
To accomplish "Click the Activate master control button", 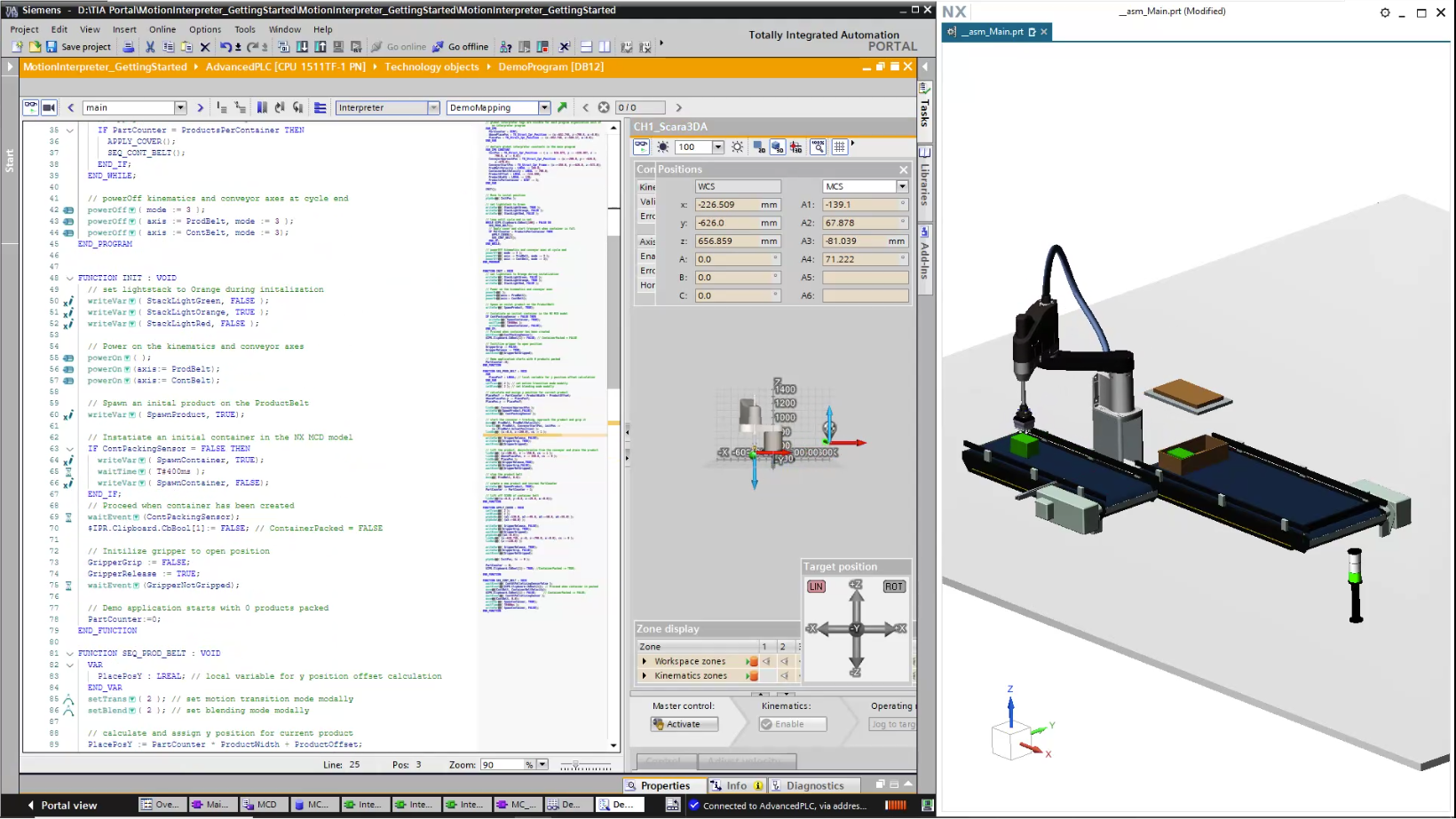I will click(682, 723).
